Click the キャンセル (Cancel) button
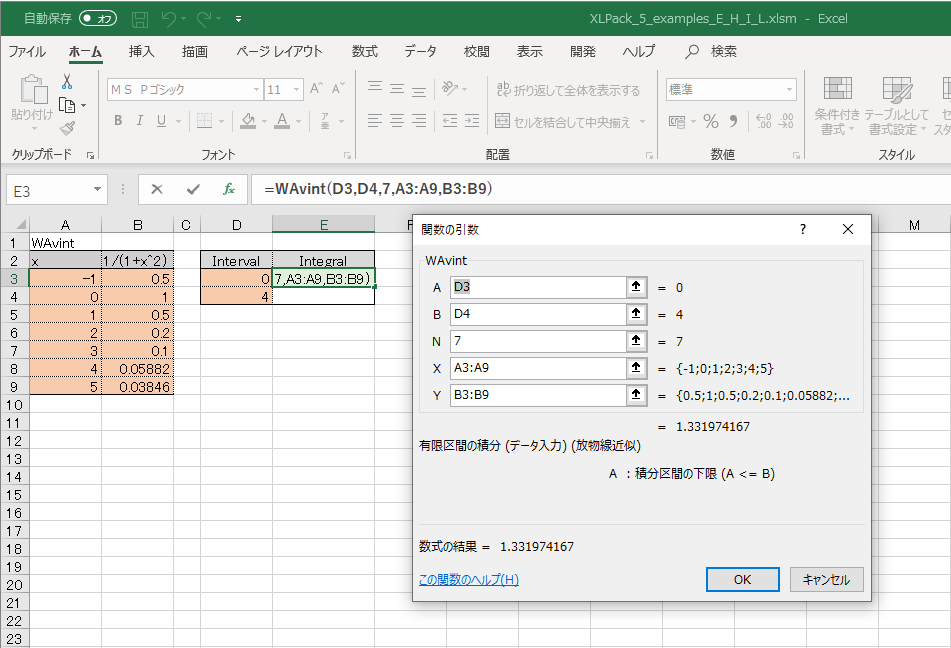951x648 pixels. coord(826,580)
